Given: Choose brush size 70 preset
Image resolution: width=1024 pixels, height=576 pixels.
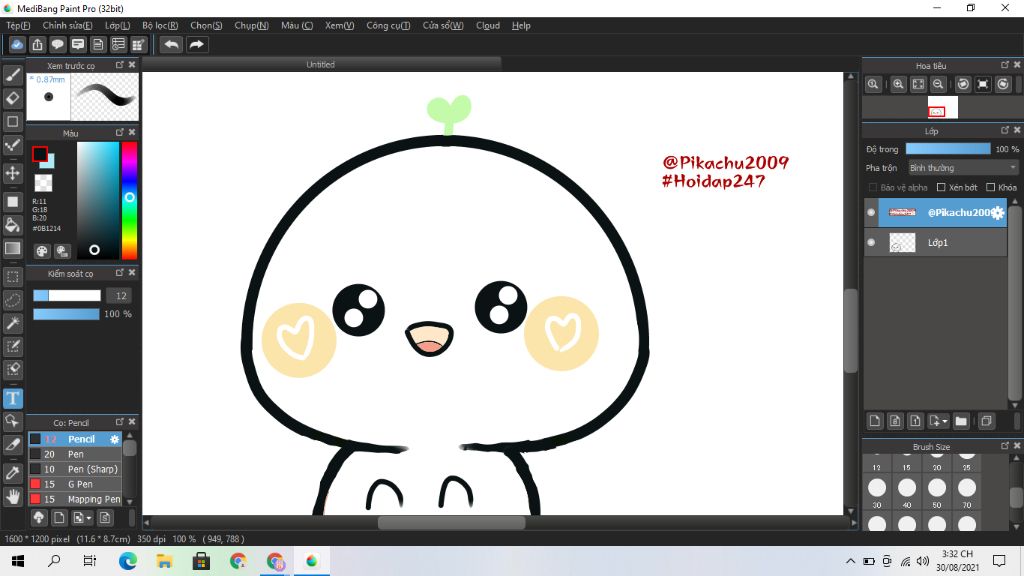Looking at the screenshot, I should (967, 492).
